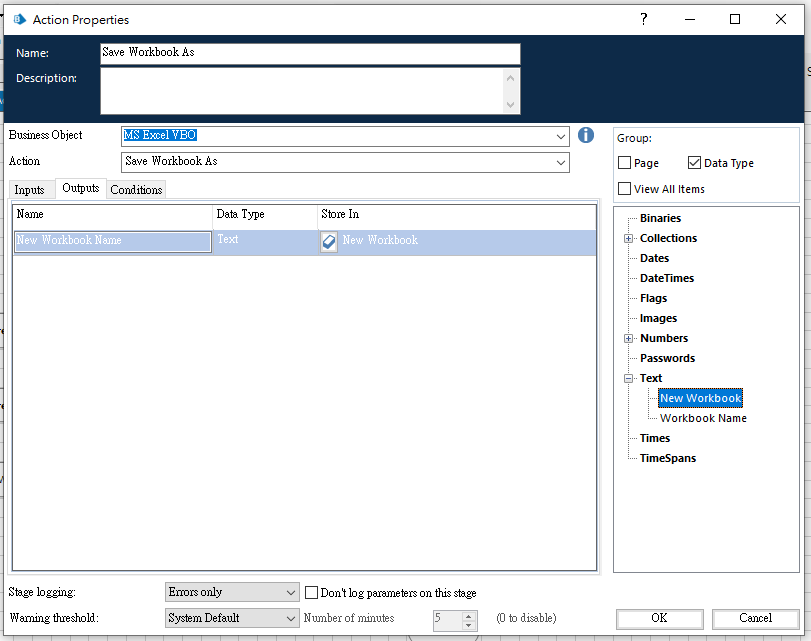
Task: Click into the Description text area
Action: pos(302,91)
